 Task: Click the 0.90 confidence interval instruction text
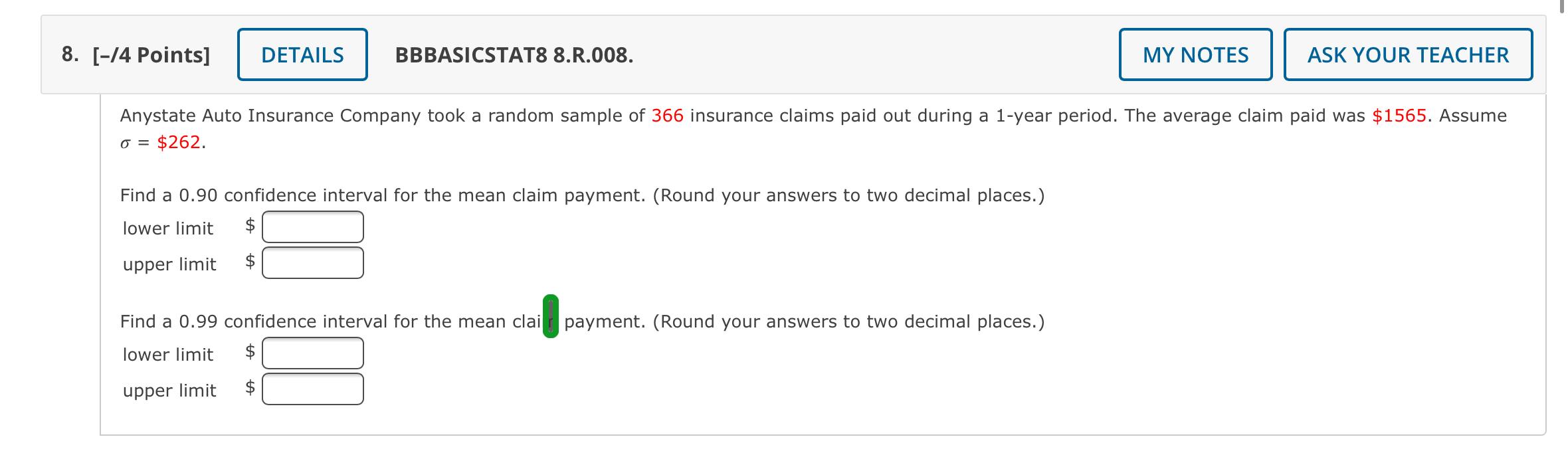pos(581,195)
